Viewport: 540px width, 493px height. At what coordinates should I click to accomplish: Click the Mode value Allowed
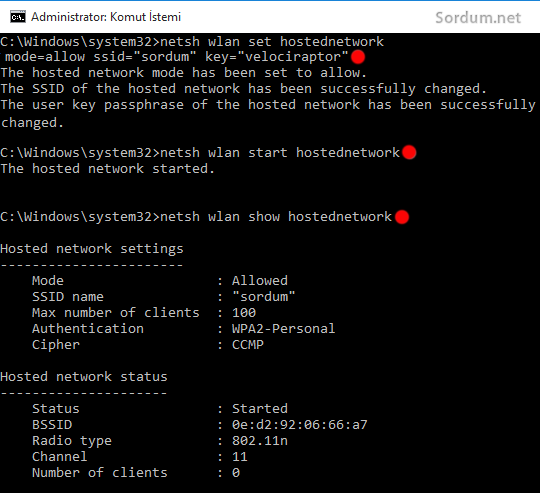[260, 281]
